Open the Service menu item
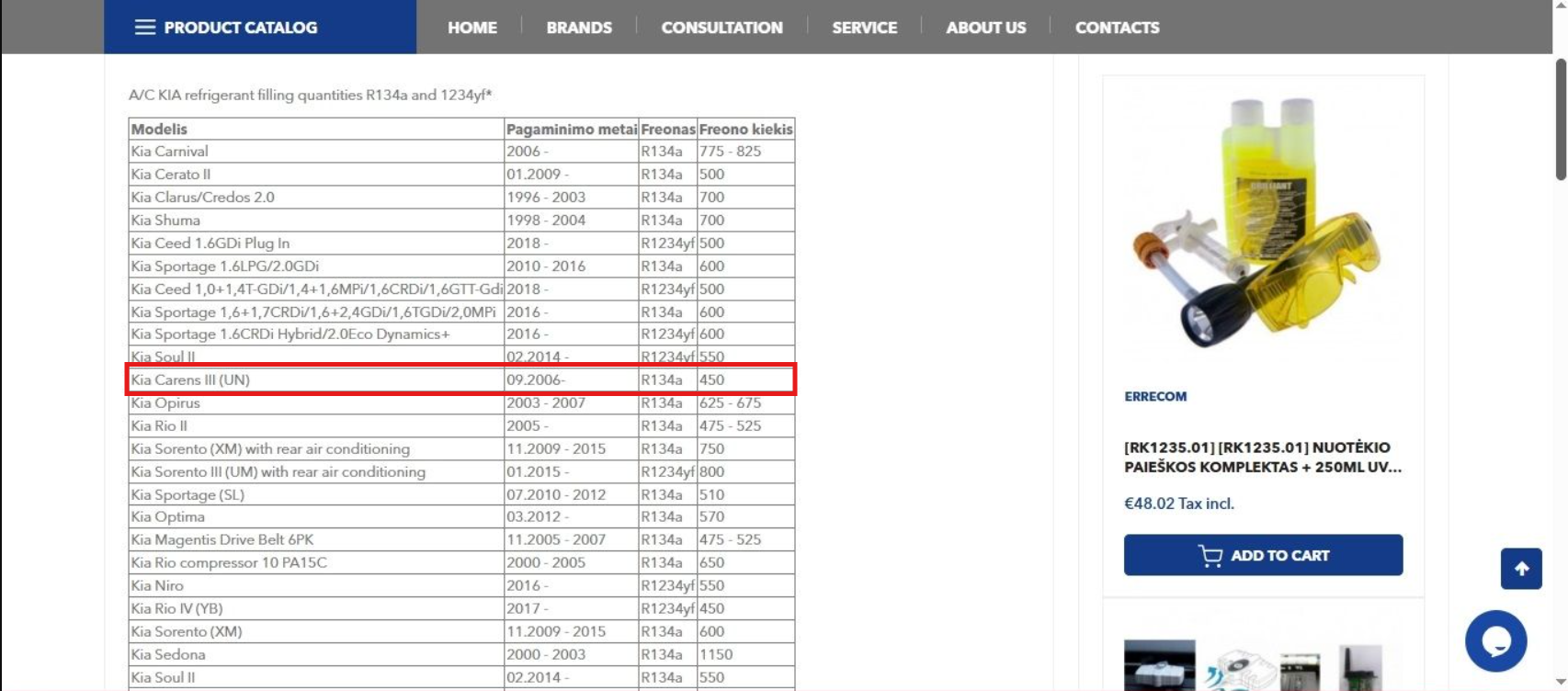The width and height of the screenshot is (1568, 691). pos(865,28)
